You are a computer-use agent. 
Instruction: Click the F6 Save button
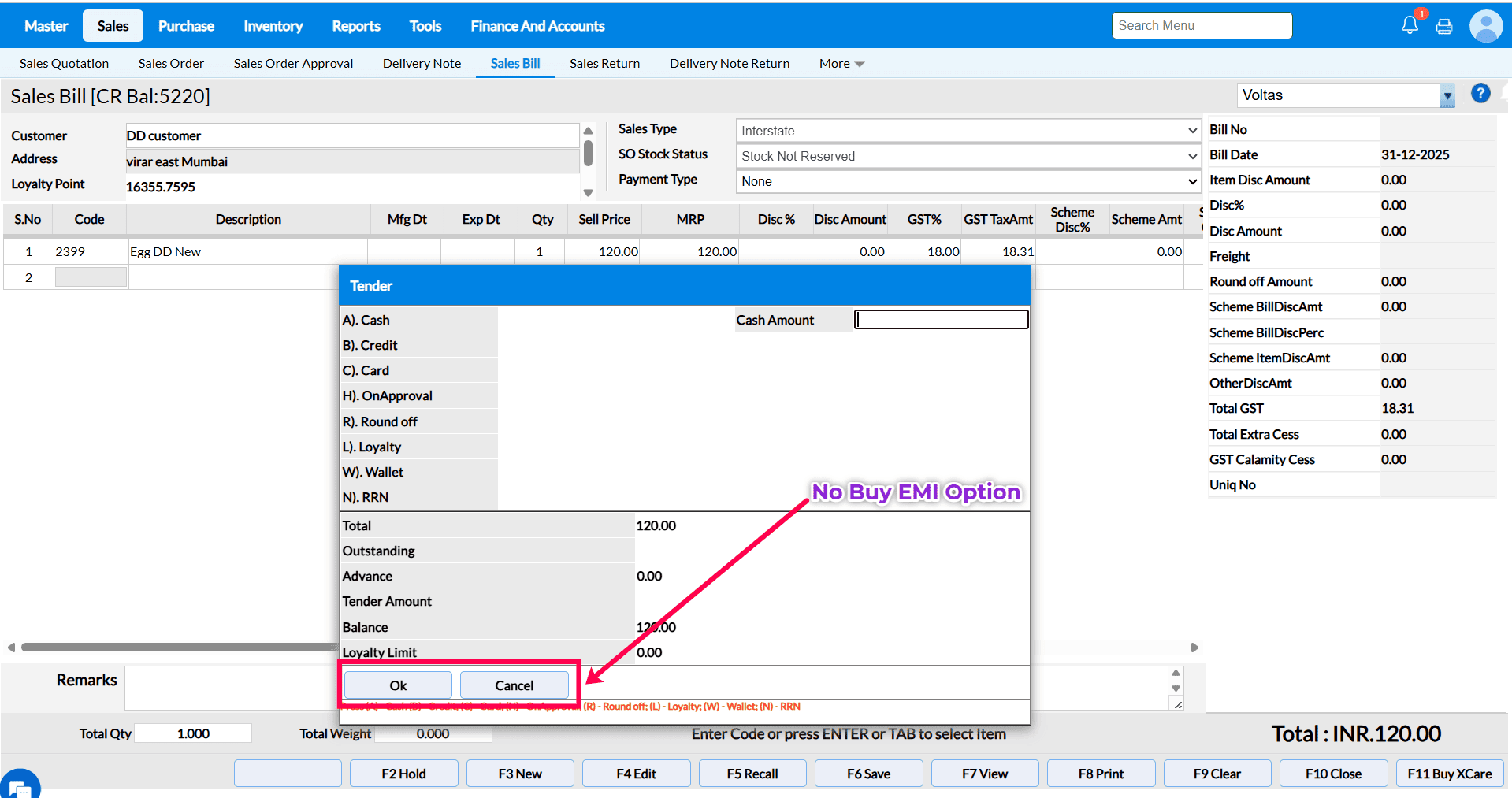point(868,774)
